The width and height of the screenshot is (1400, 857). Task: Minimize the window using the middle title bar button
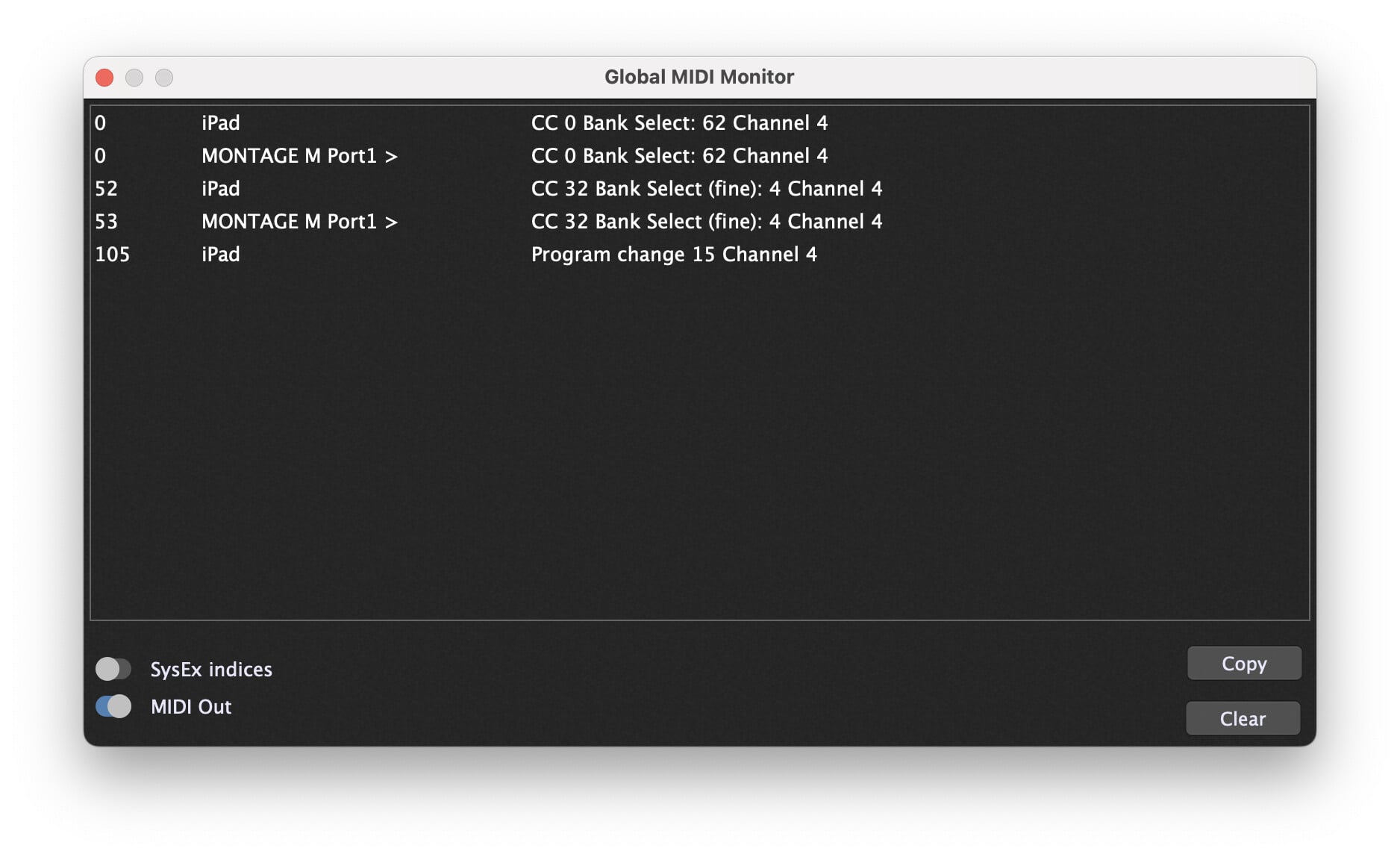point(134,78)
